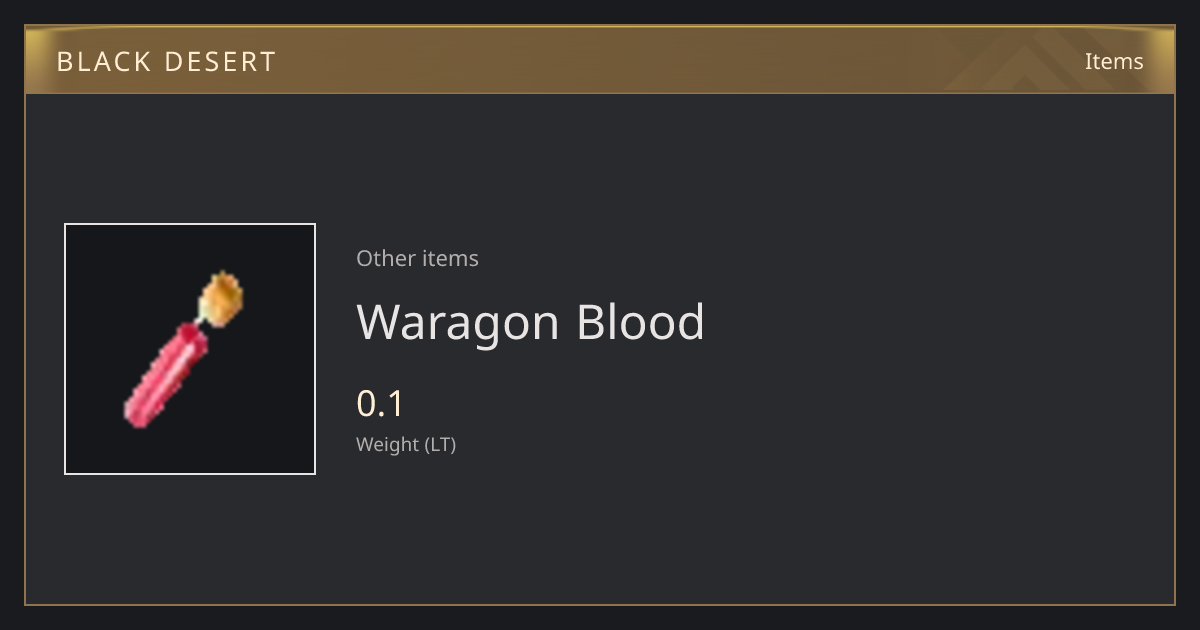1200x630 pixels.
Task: Click the cork stopper atop the vial
Action: coord(221,298)
